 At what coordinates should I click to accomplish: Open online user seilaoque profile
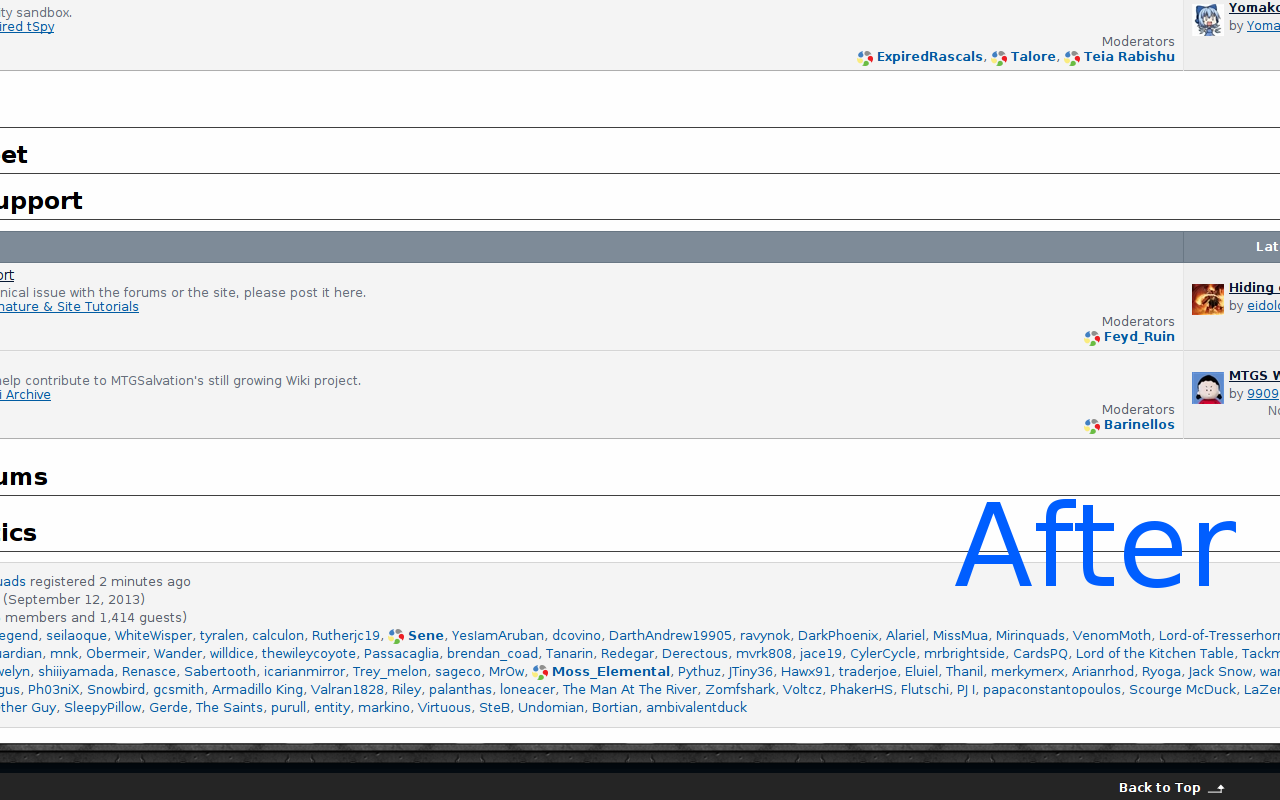(x=76, y=636)
